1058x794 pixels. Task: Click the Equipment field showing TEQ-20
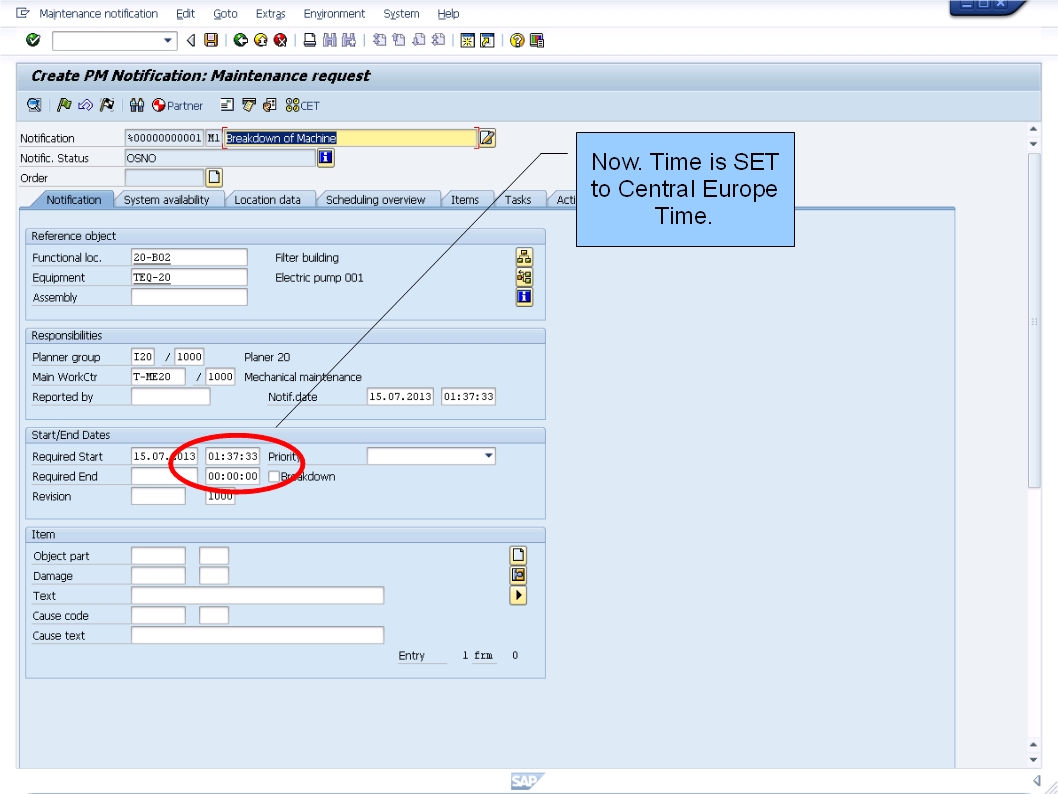189,277
